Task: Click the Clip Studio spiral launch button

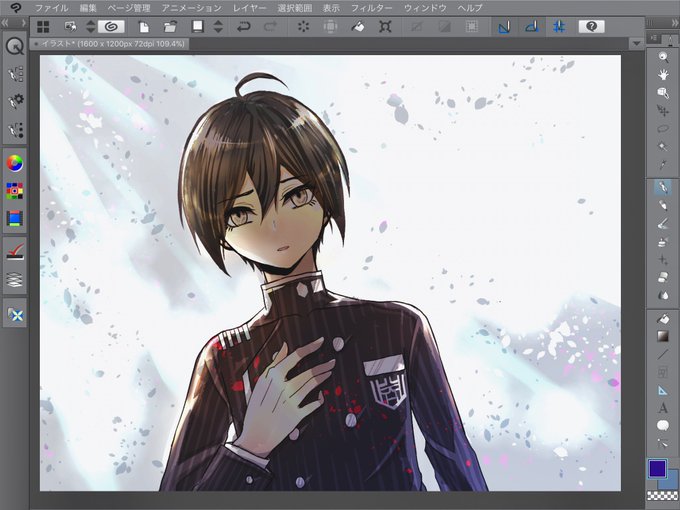Action: 111,27
